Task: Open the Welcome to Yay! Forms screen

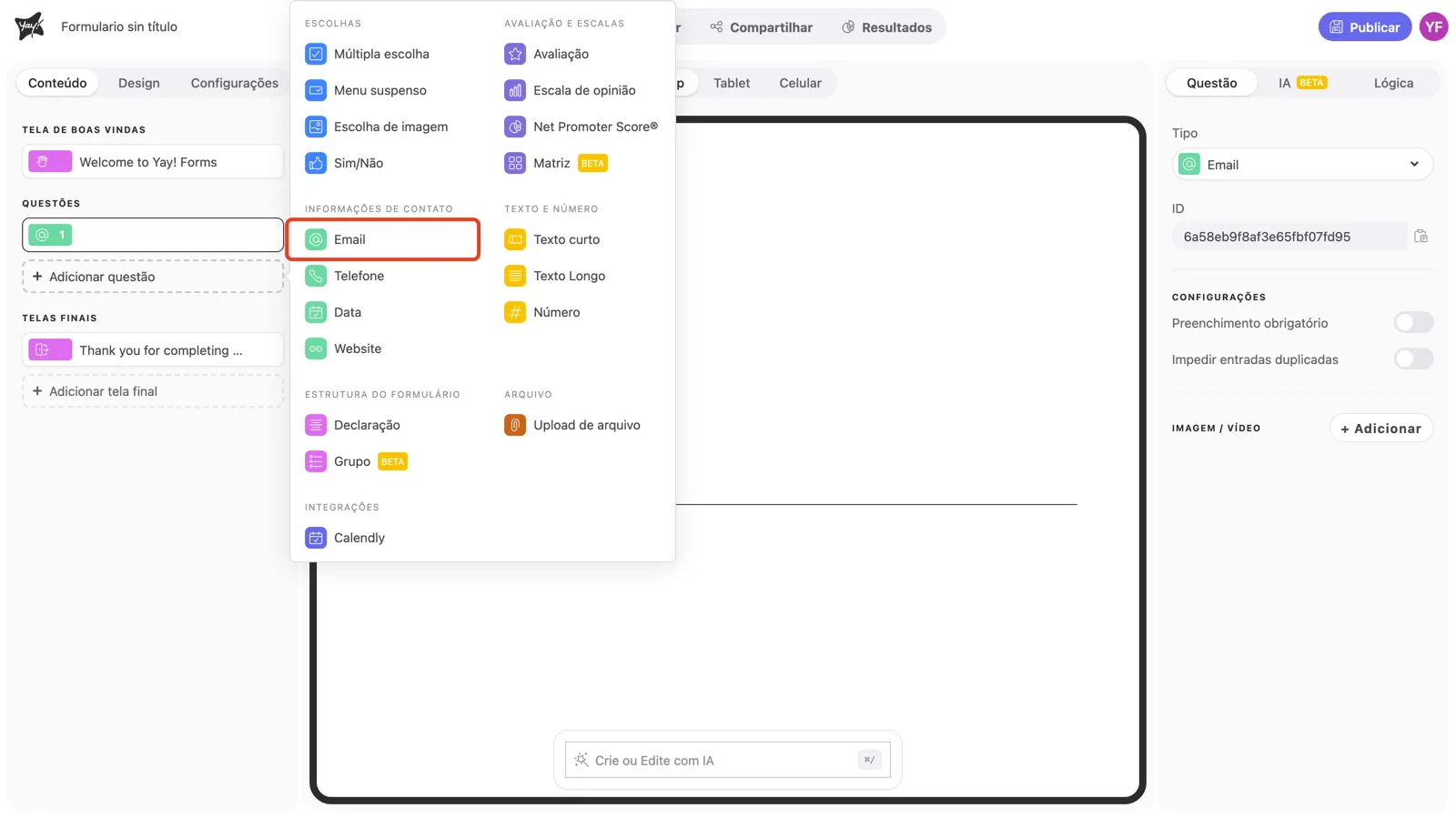Action: (153, 162)
